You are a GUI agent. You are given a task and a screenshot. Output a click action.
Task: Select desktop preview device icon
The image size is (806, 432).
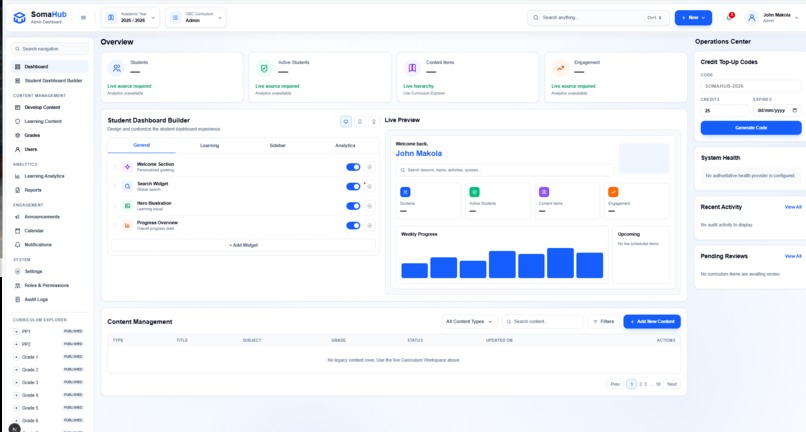point(346,121)
